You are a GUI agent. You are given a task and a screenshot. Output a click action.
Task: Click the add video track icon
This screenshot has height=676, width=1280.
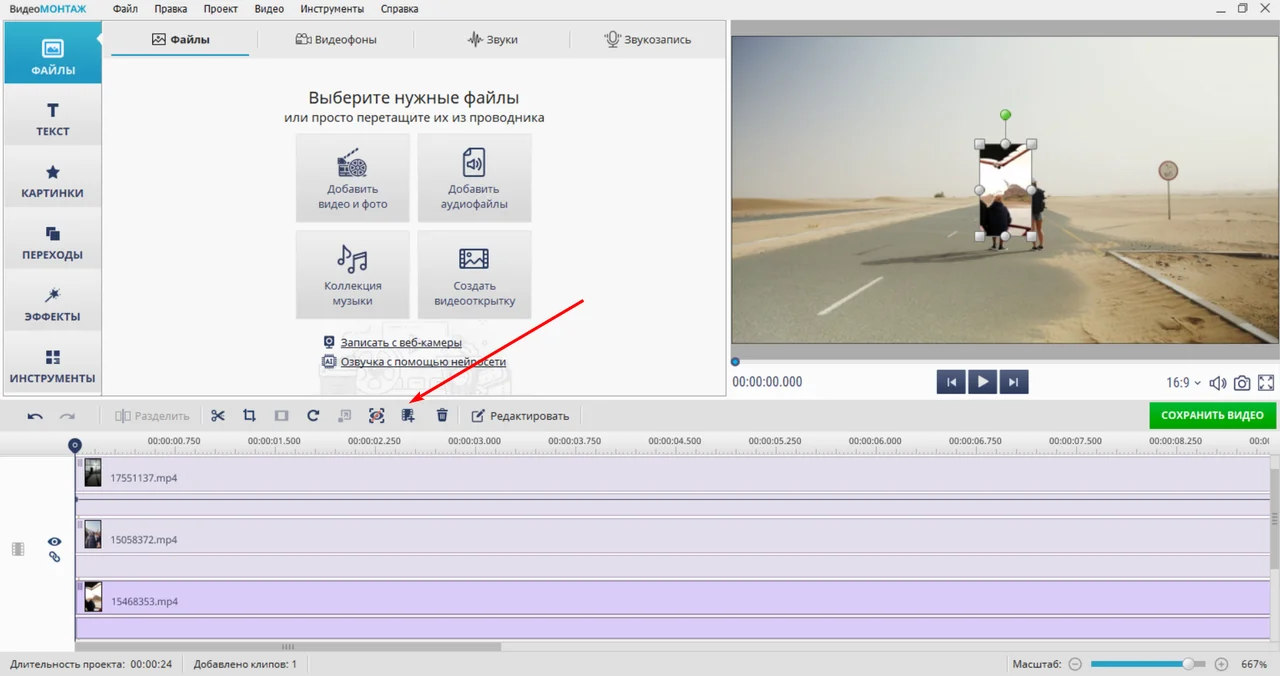click(408, 416)
